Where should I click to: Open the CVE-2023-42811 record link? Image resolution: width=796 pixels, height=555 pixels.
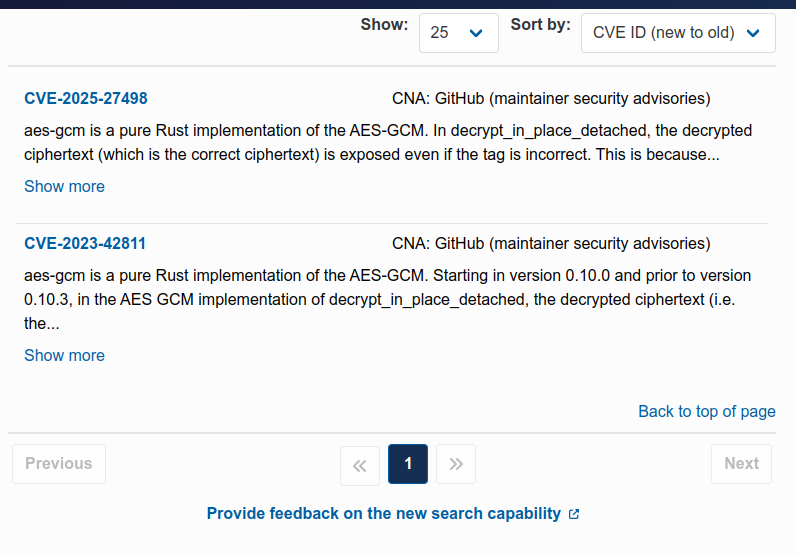tap(85, 244)
